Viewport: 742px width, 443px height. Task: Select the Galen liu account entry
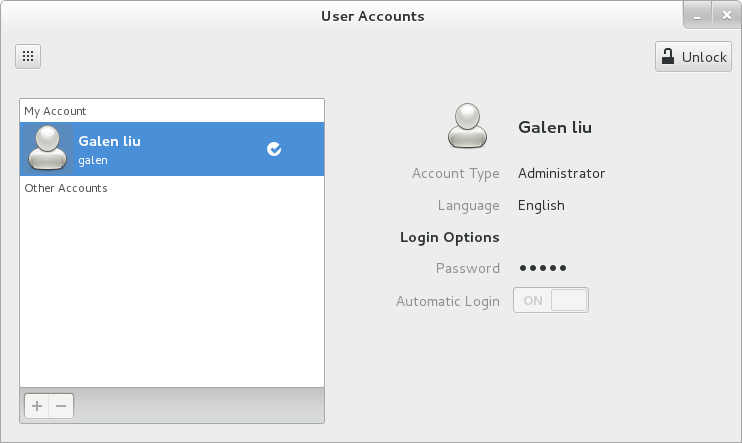pyautogui.click(x=172, y=149)
